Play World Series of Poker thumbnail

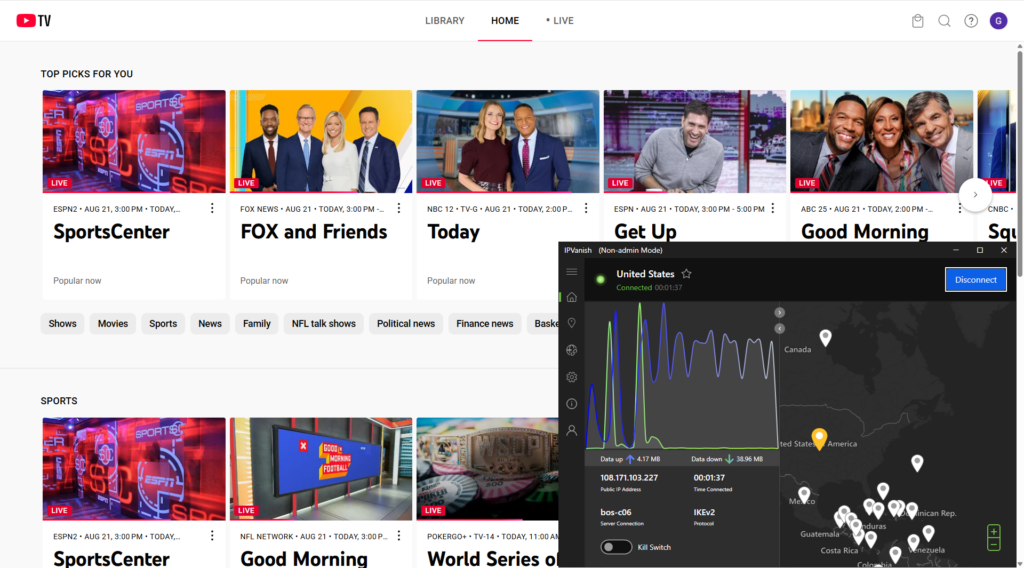pos(487,469)
